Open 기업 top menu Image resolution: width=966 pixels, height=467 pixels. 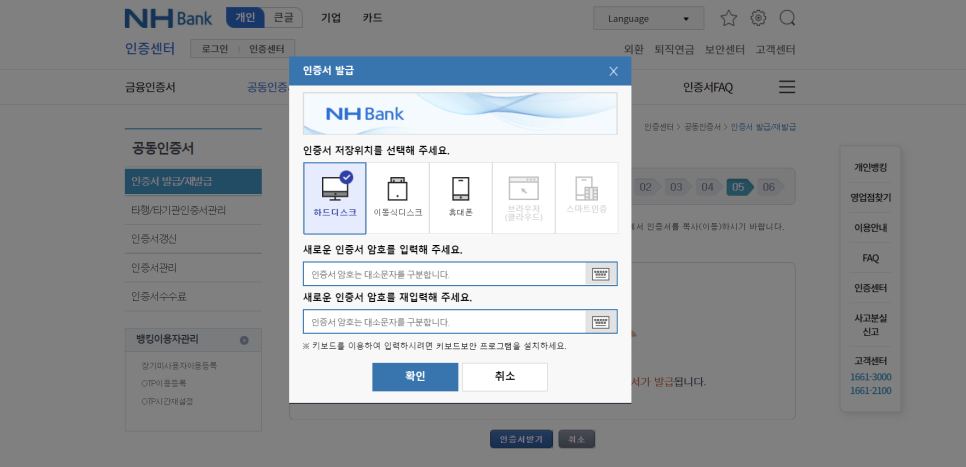(x=331, y=18)
